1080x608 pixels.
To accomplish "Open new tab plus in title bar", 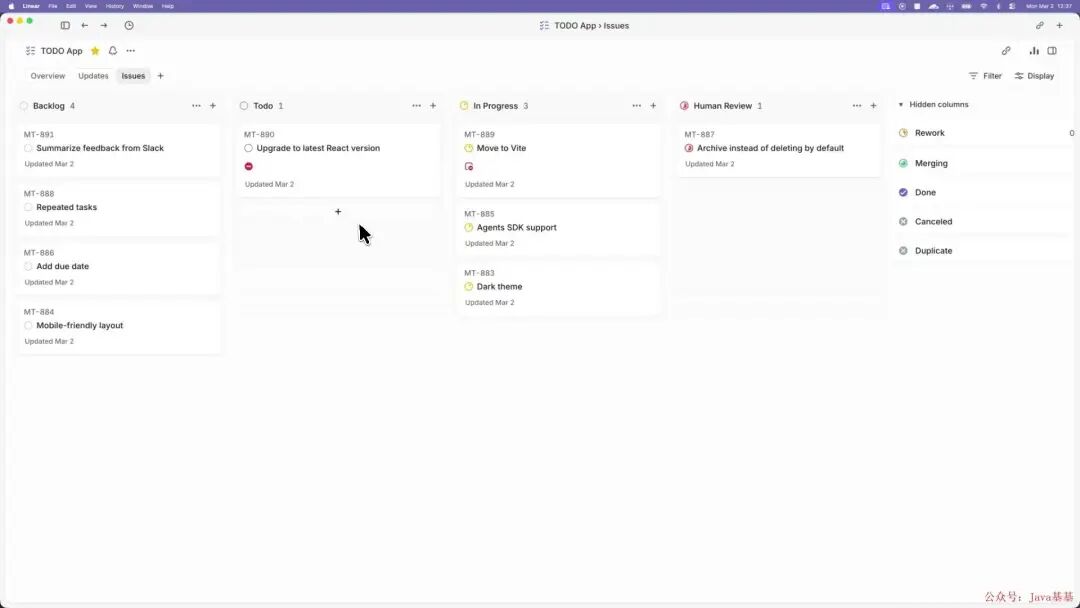I will (x=1059, y=25).
